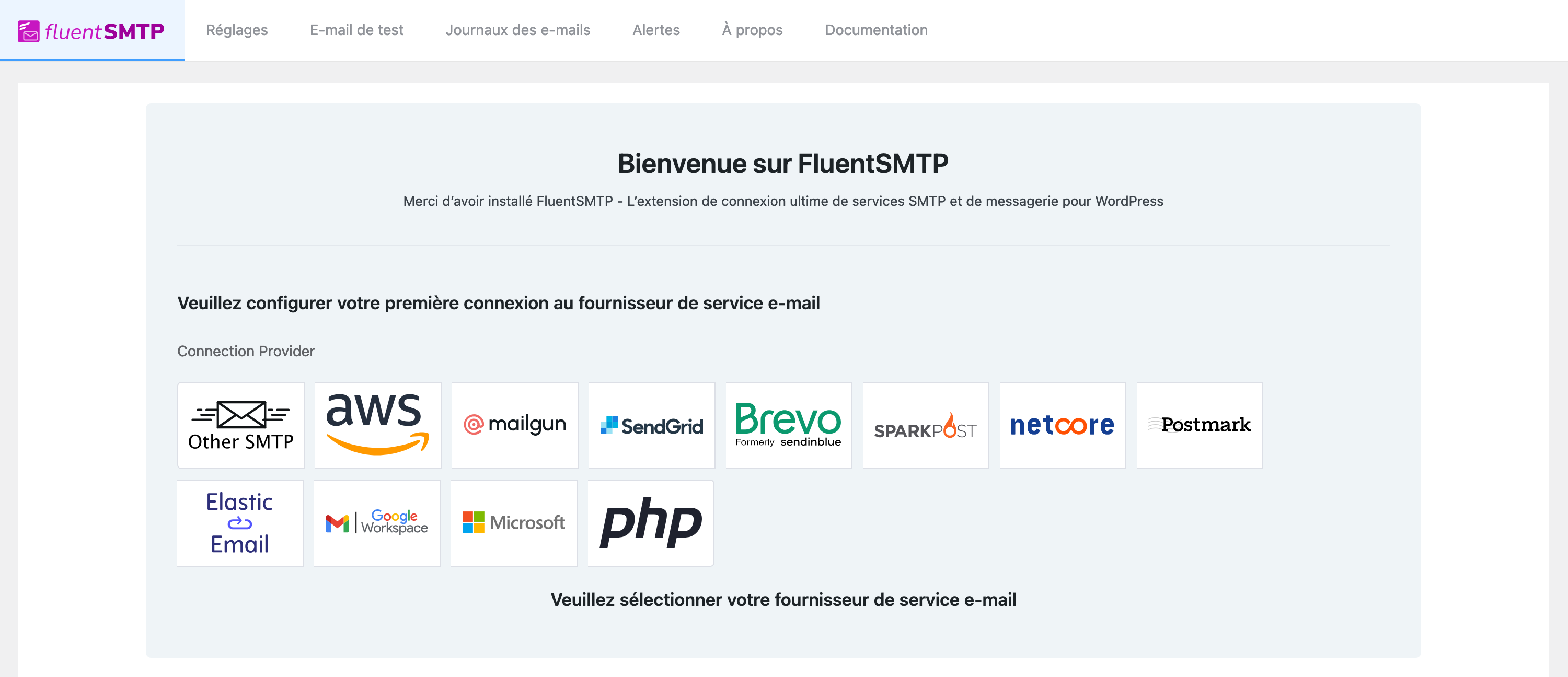Viewport: 1568px width, 677px height.
Task: Choose Google Workspace as email provider
Action: click(x=376, y=522)
